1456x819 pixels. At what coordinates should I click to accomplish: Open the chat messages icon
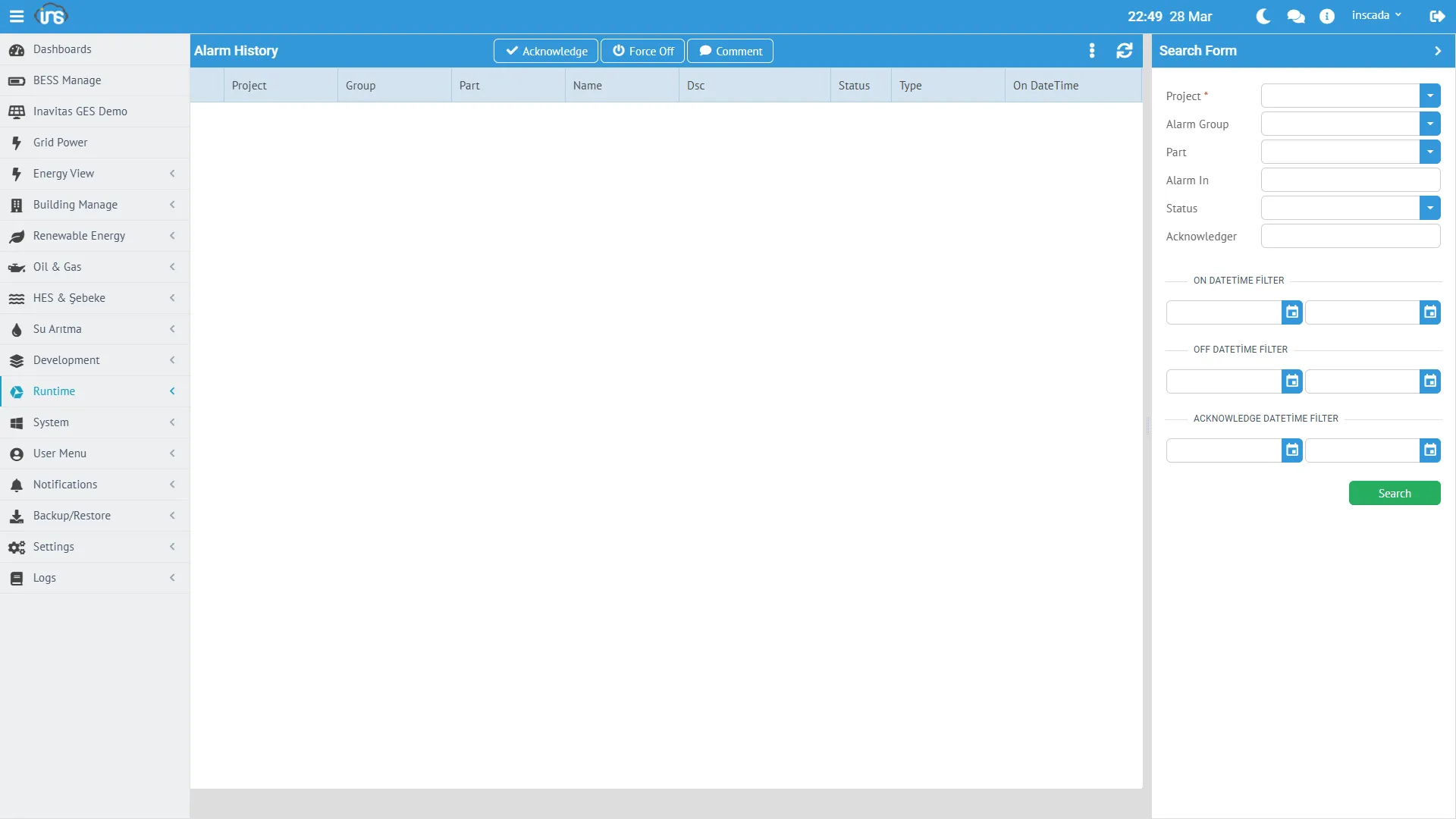coord(1295,17)
